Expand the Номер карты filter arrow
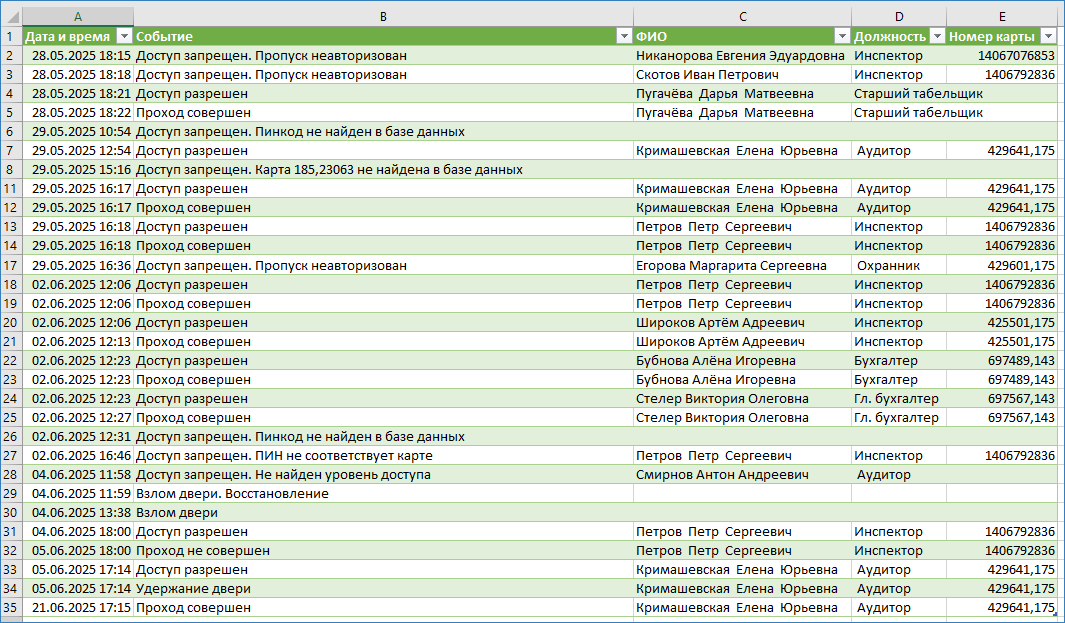 (x=1048, y=36)
